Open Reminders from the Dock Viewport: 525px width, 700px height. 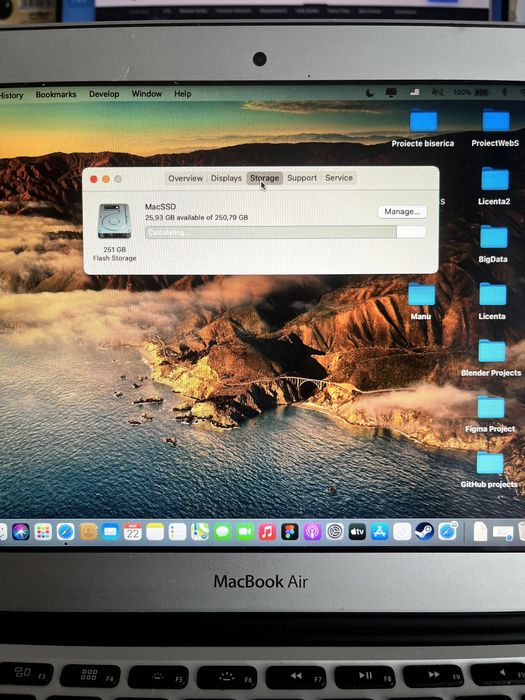(177, 532)
